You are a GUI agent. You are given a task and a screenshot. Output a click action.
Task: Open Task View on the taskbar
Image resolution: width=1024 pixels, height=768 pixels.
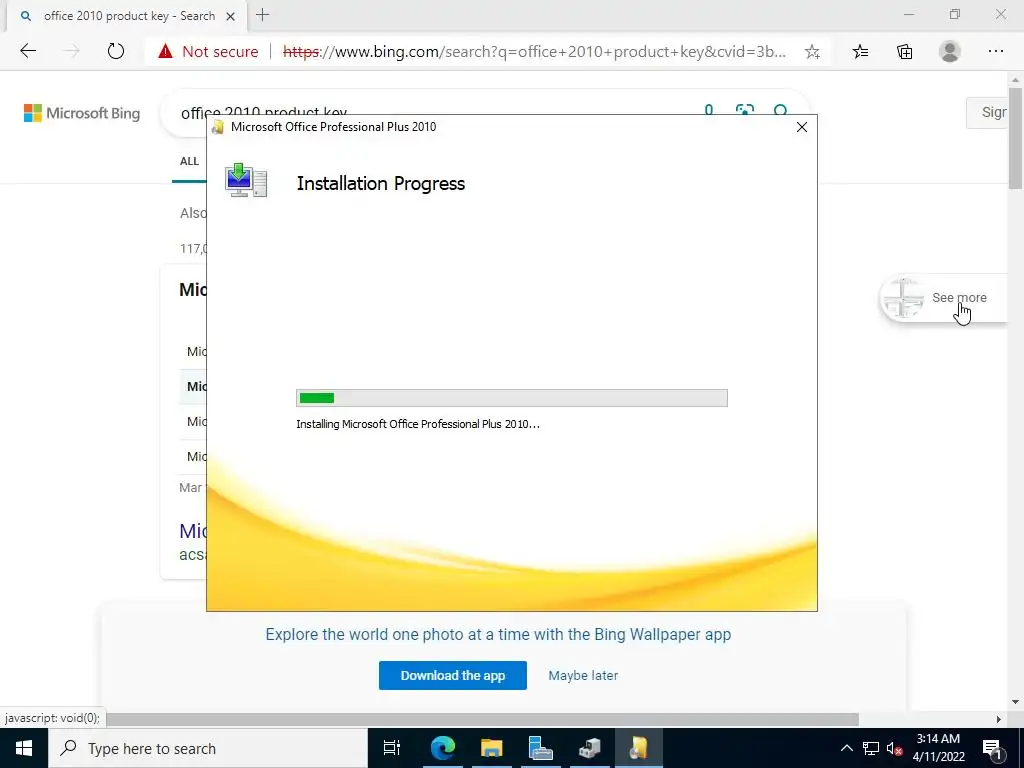(392, 748)
